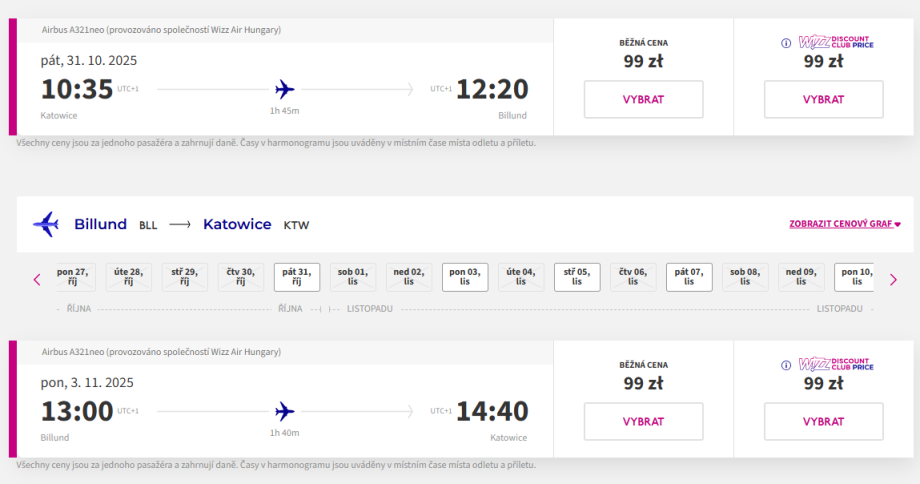Click Wizz Discount Club logo on the 13:00 flight

[x=836, y=365]
